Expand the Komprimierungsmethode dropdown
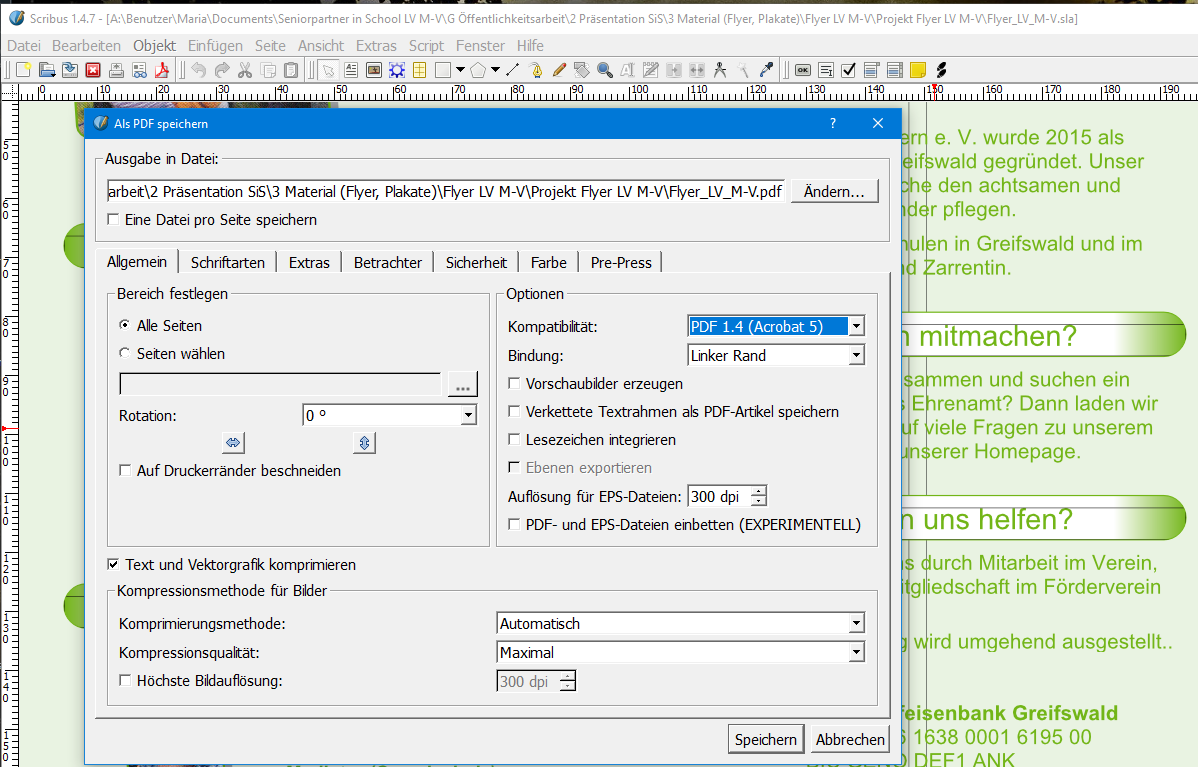Screen dimensions: 1198x767 pos(856,624)
